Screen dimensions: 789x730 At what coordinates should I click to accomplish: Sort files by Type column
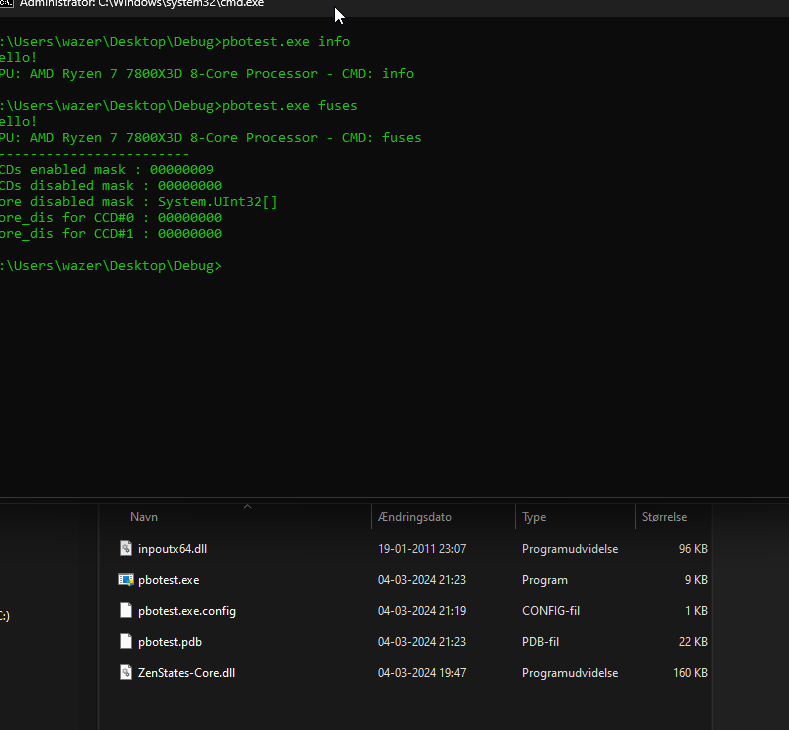point(534,517)
